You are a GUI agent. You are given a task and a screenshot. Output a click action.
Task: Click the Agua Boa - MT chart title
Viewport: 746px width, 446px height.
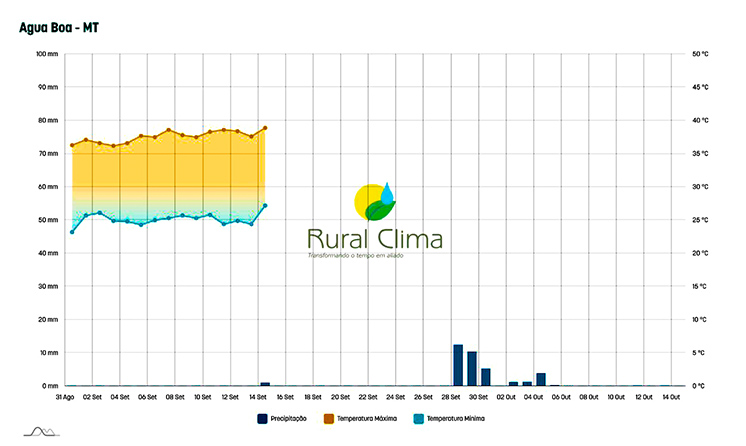[59, 25]
